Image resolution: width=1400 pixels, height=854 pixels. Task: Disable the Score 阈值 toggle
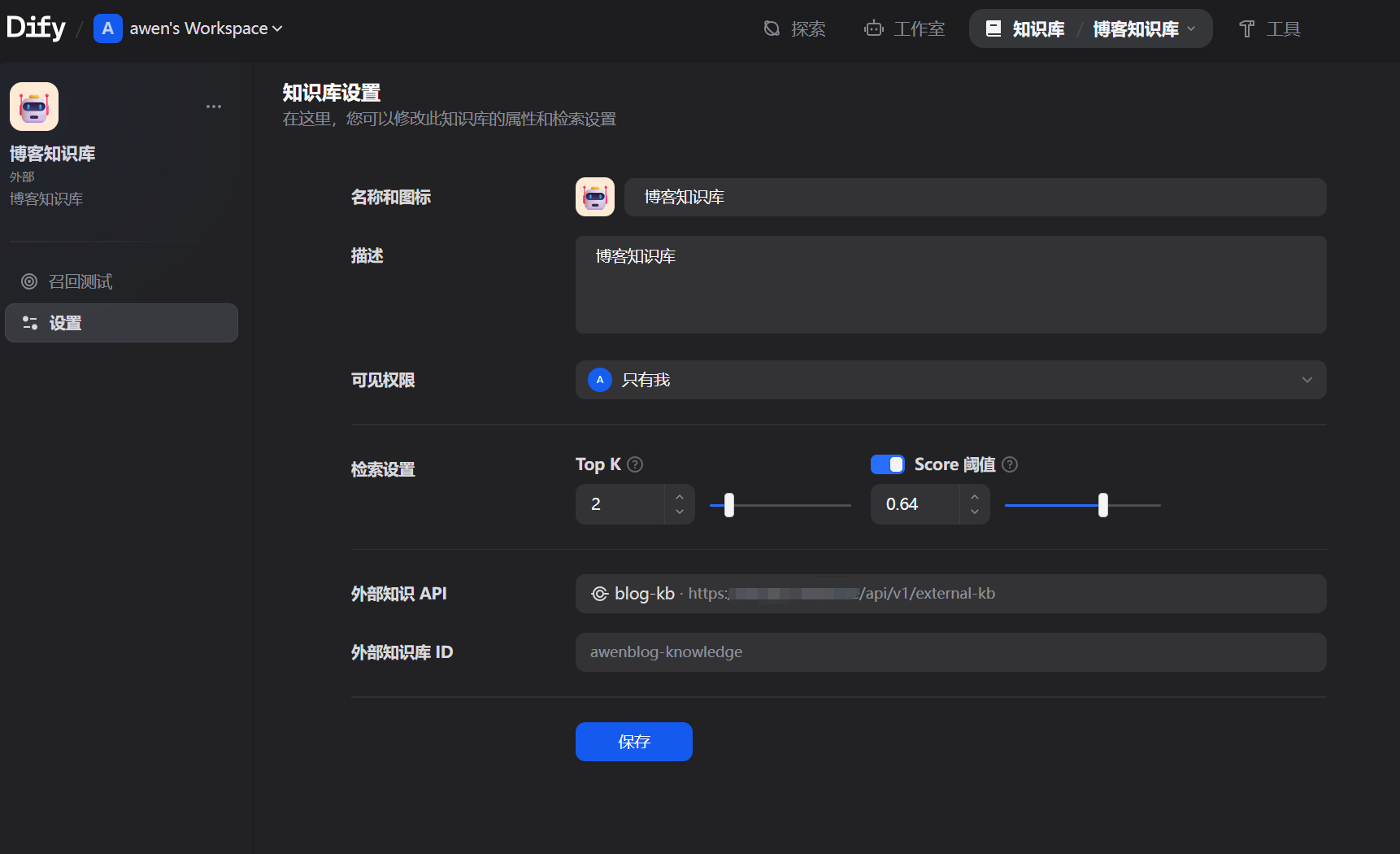click(x=888, y=464)
